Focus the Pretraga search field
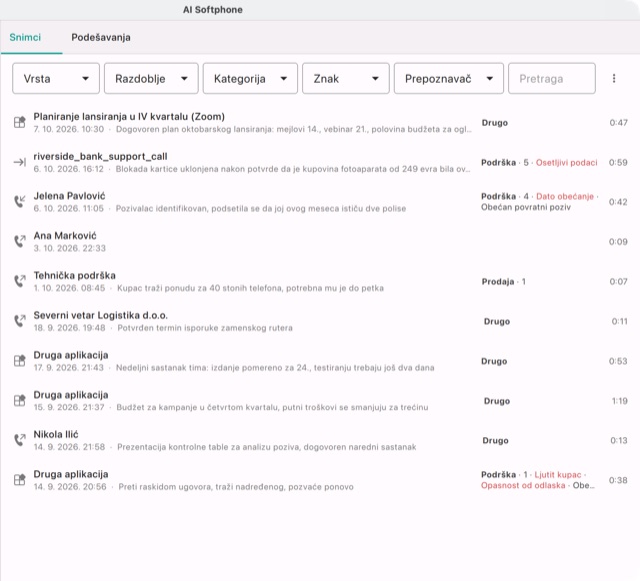The height and width of the screenshot is (581, 640). tap(552, 78)
